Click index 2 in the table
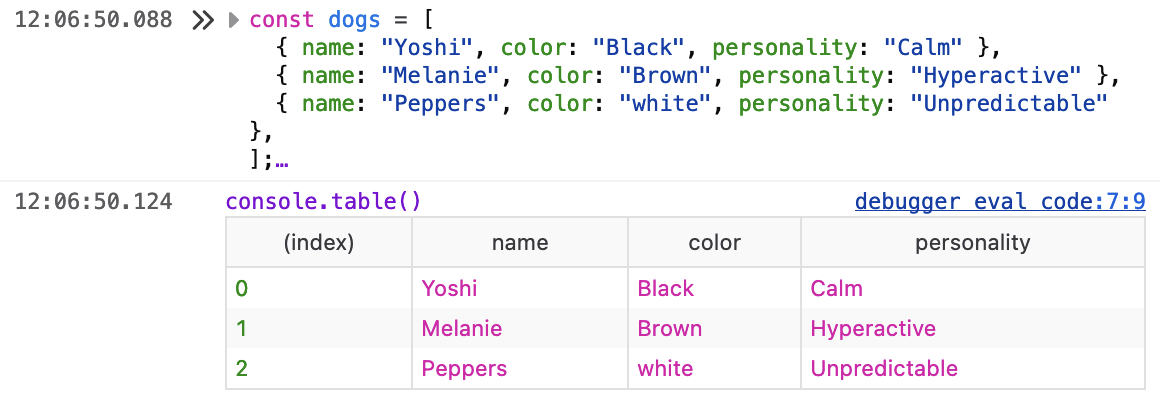 [319, 368]
